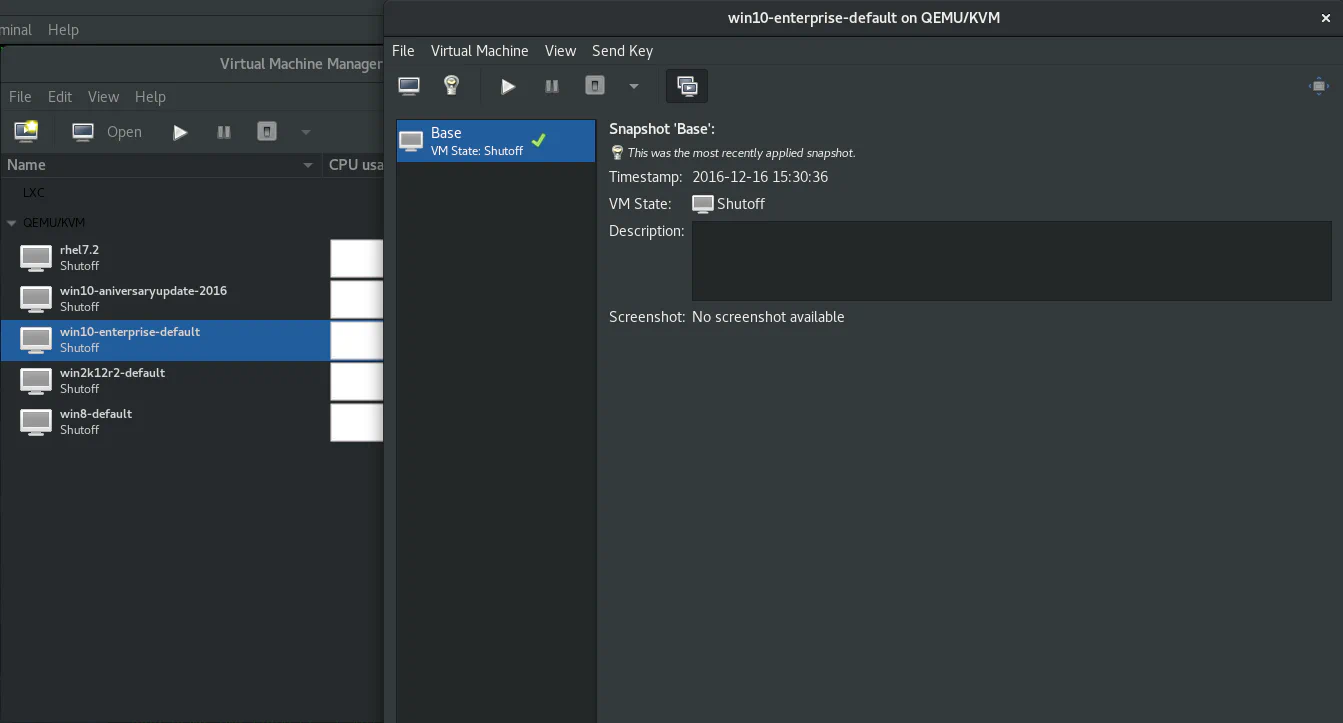Image resolution: width=1343 pixels, height=723 pixels.
Task: Select the win2k12r2-default virtual machine
Action: pos(165,381)
